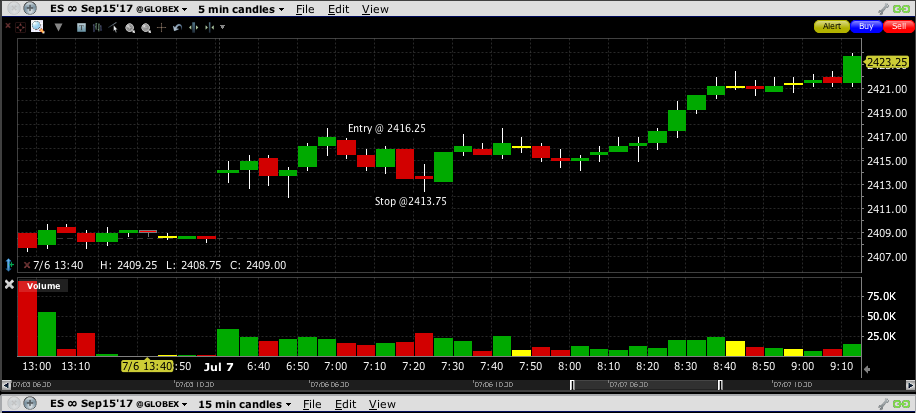Click the blue vertical resize arrow icon left of OHLC bar
Image resolution: width=916 pixels, height=413 pixels.
click(9, 265)
